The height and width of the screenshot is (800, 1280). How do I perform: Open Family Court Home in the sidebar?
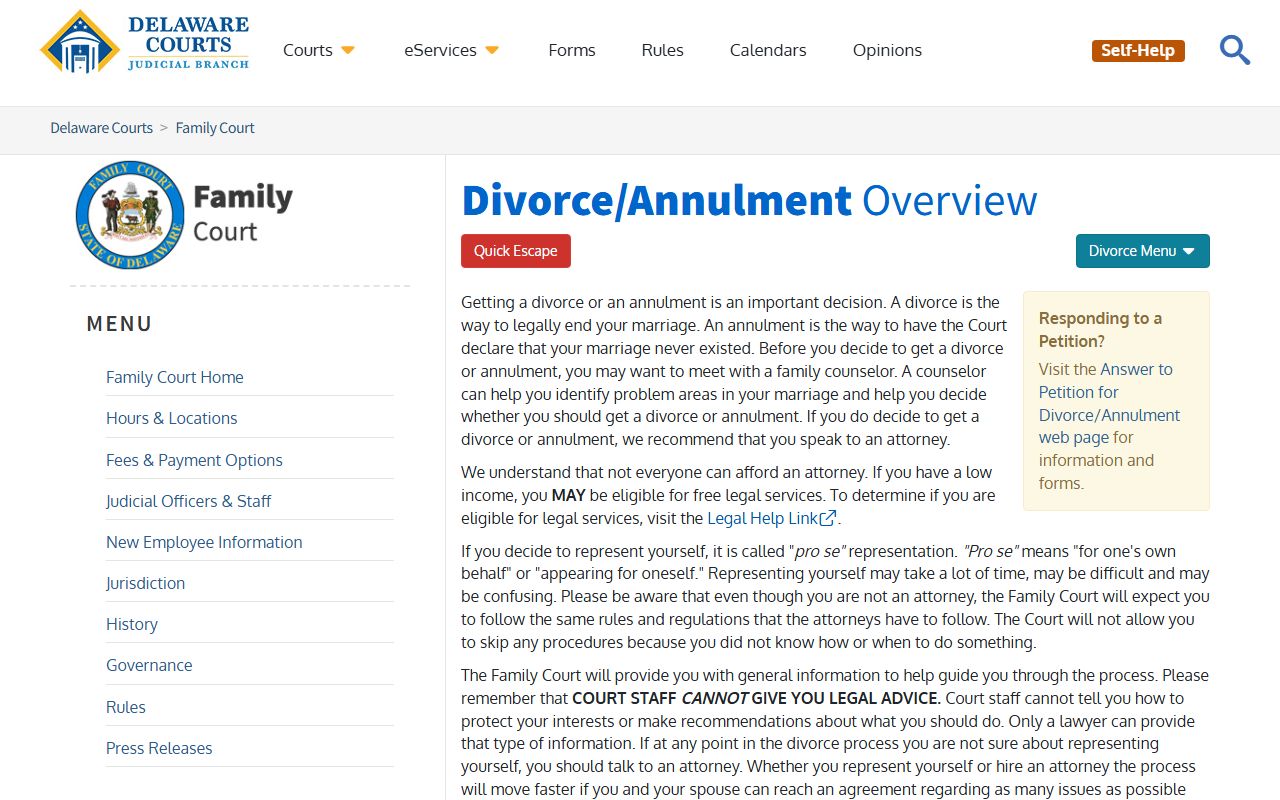point(175,377)
